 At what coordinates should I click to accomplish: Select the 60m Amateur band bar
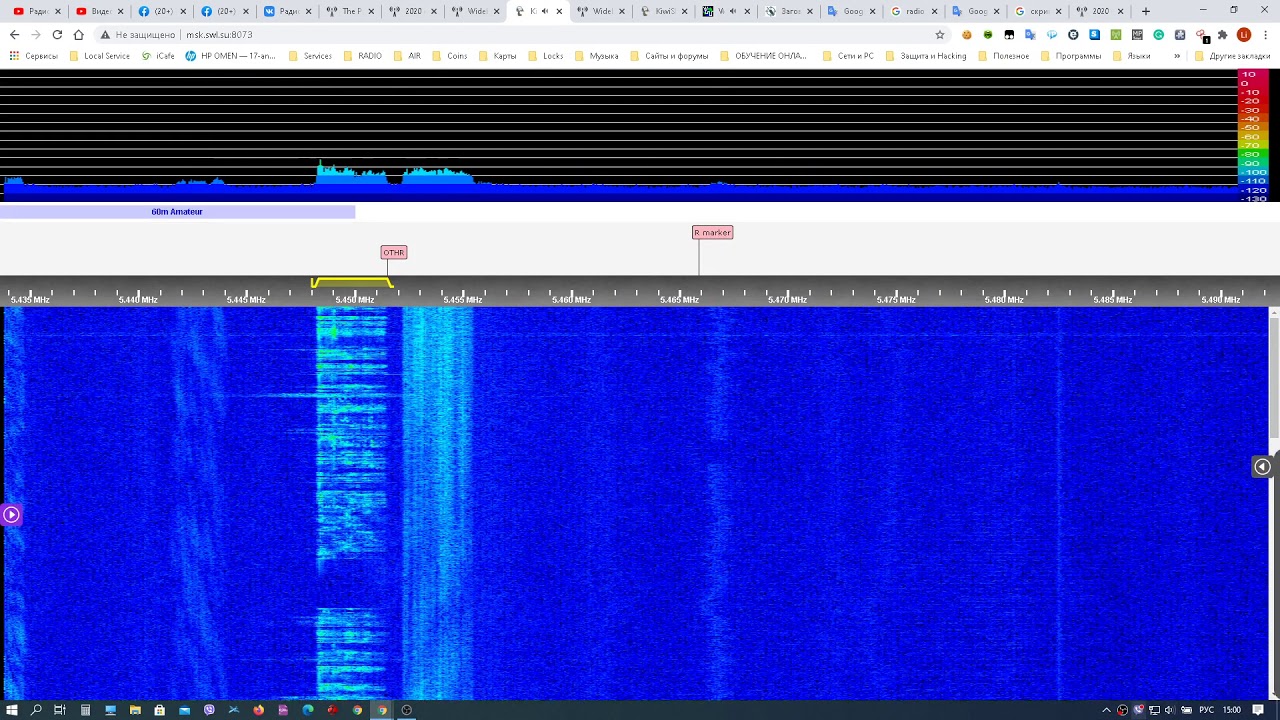click(177, 212)
